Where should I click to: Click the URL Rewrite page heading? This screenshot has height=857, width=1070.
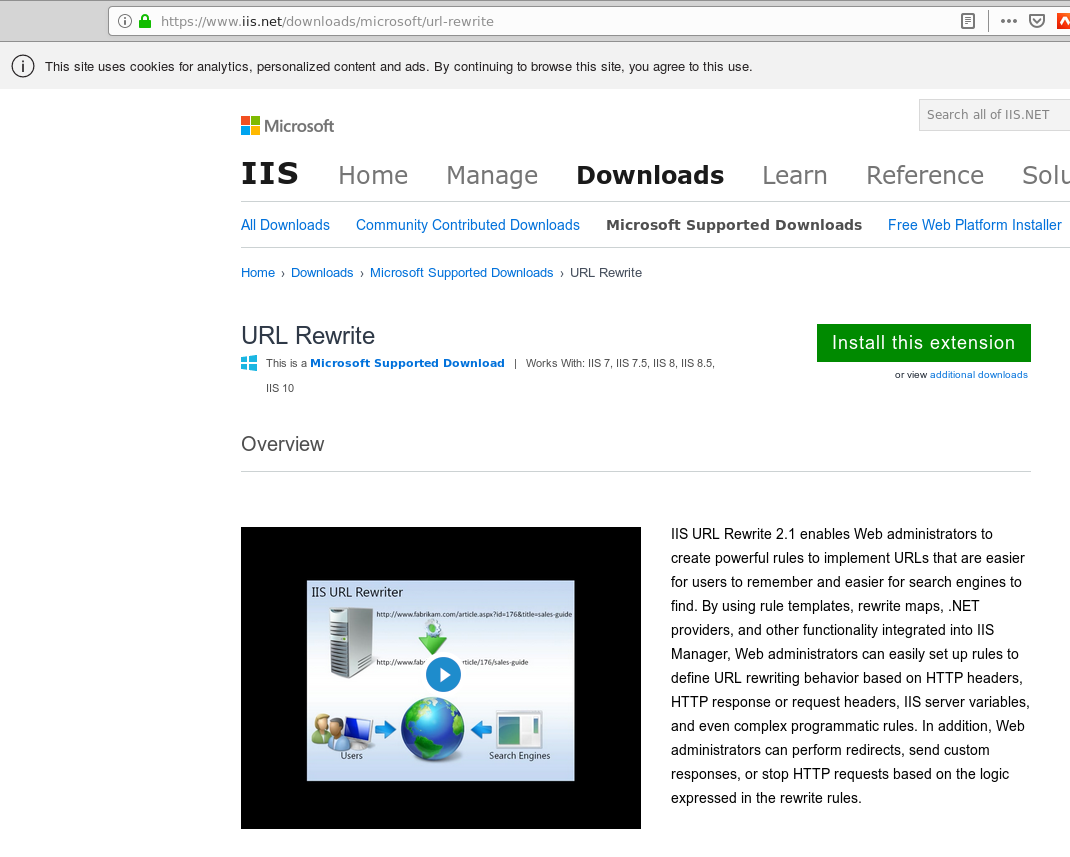(308, 336)
